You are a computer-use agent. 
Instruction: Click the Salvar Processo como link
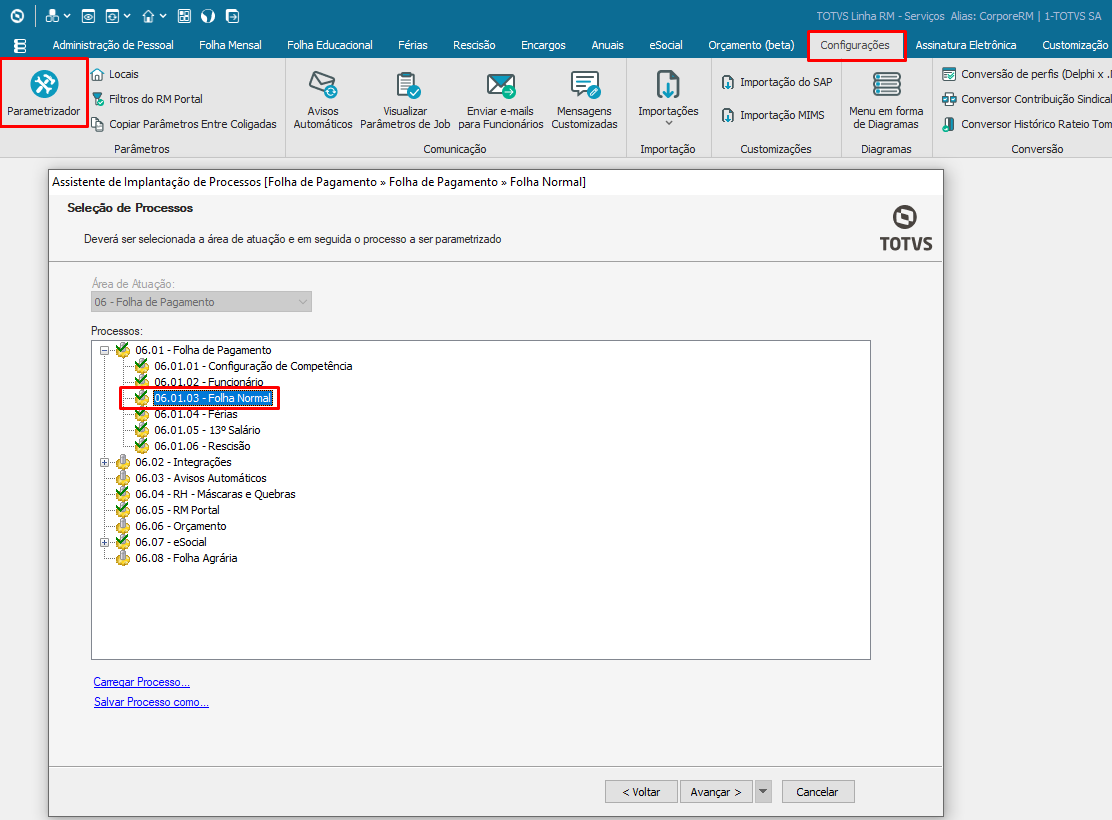[151, 702]
